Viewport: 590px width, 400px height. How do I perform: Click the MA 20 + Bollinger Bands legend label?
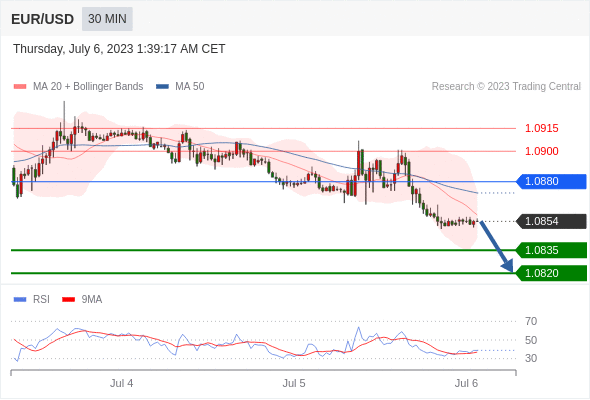tap(88, 87)
